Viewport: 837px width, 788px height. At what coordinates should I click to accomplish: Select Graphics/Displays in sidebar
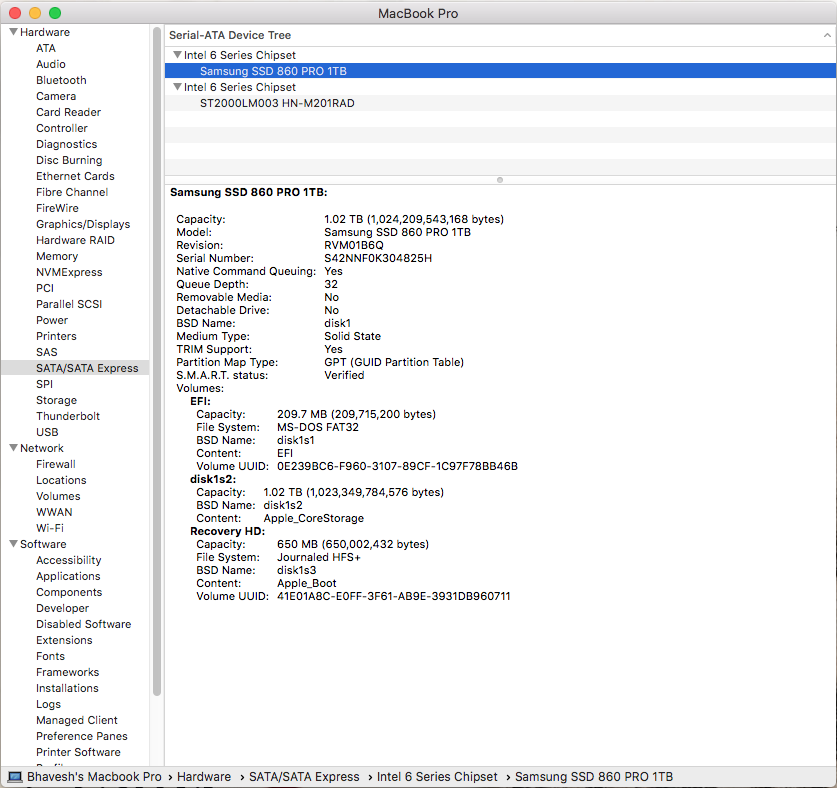coord(83,224)
